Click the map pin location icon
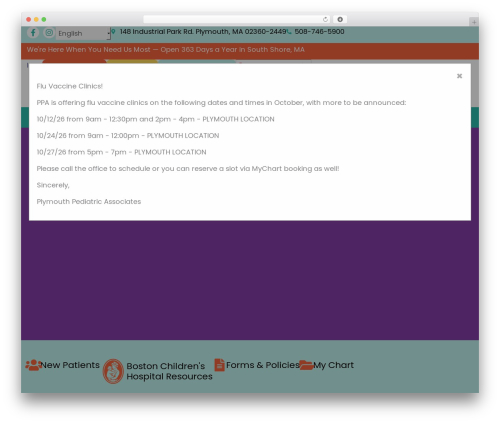This screenshot has height=423, width=500. [x=113, y=32]
